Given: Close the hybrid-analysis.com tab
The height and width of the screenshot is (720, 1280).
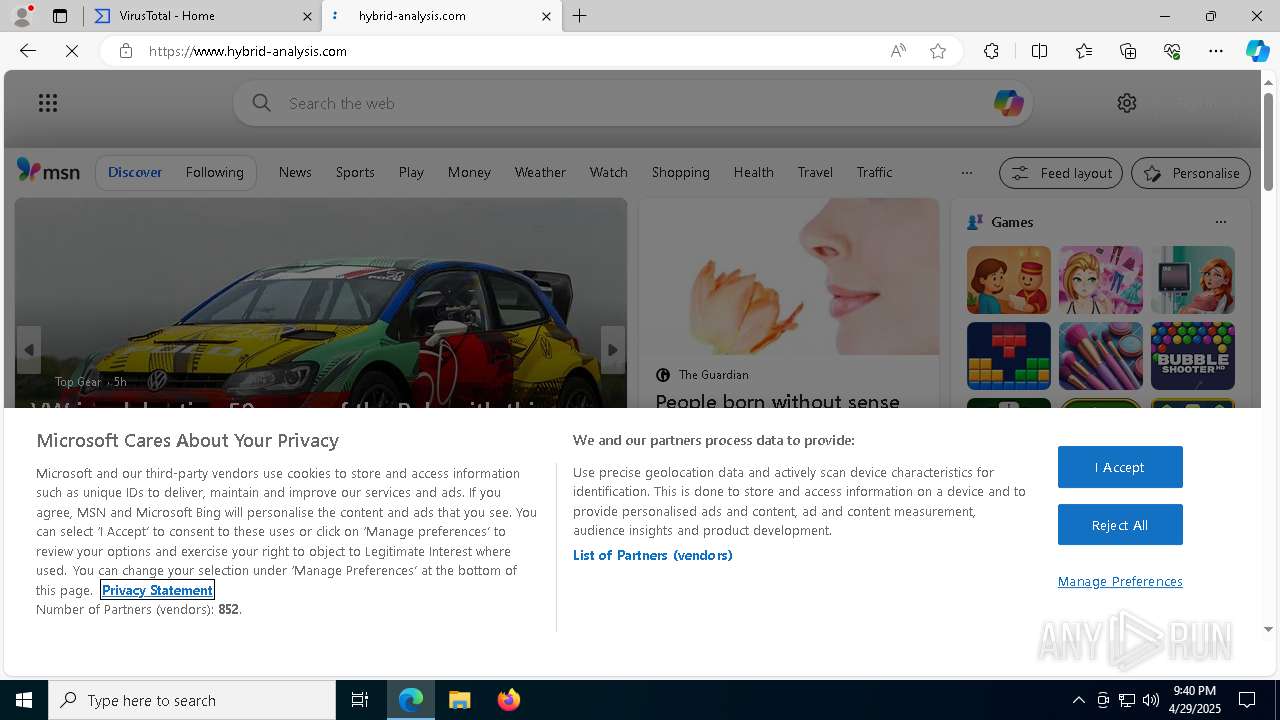Looking at the screenshot, I should click(546, 16).
